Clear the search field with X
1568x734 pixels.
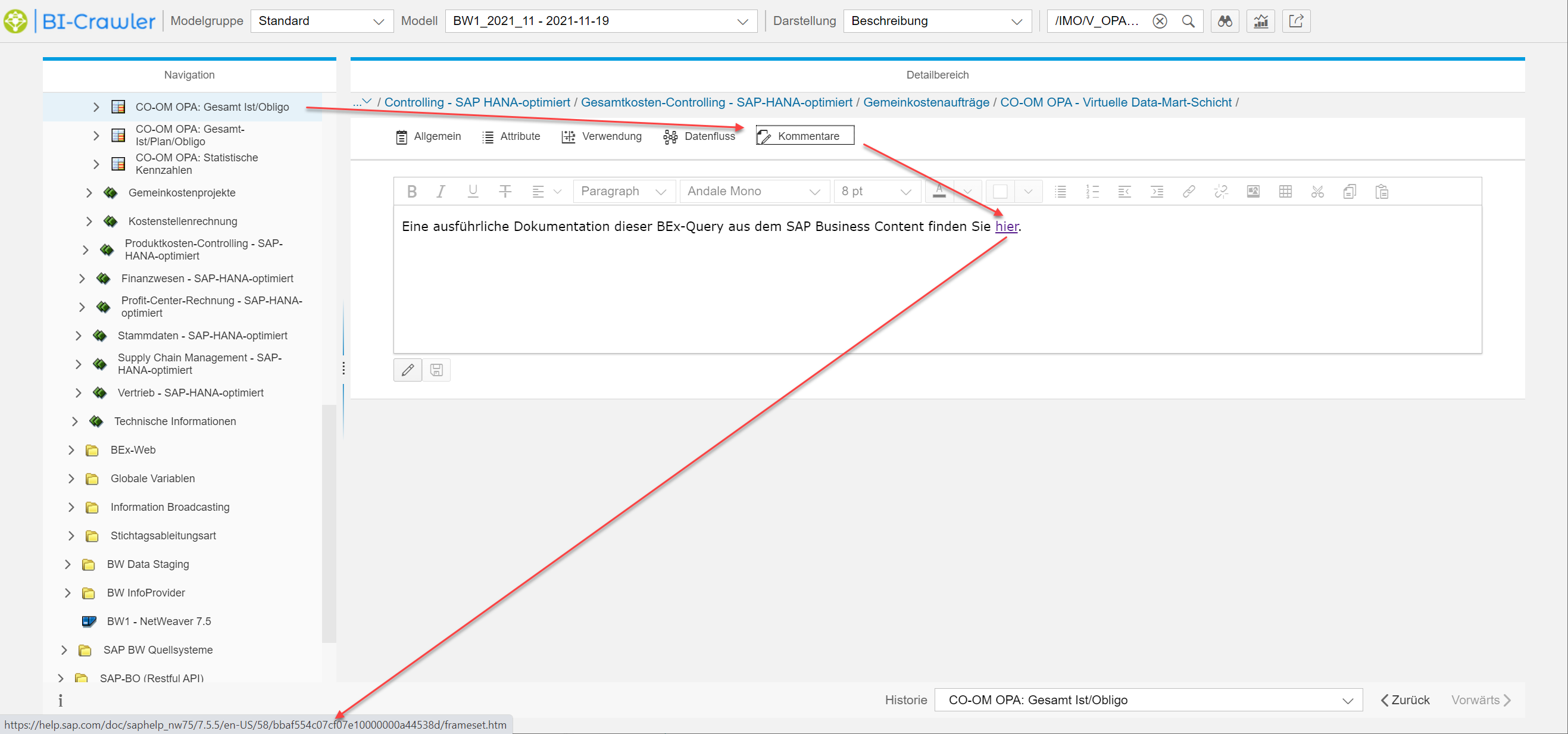tap(1160, 21)
